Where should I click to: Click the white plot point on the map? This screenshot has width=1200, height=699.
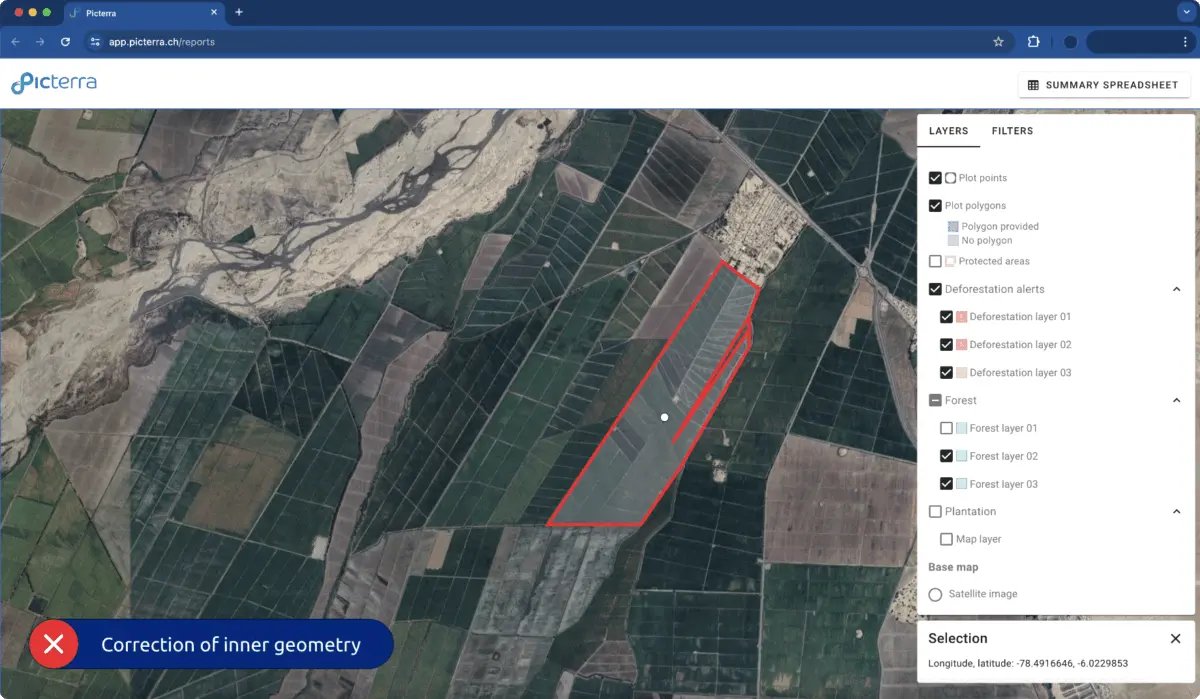click(x=664, y=417)
